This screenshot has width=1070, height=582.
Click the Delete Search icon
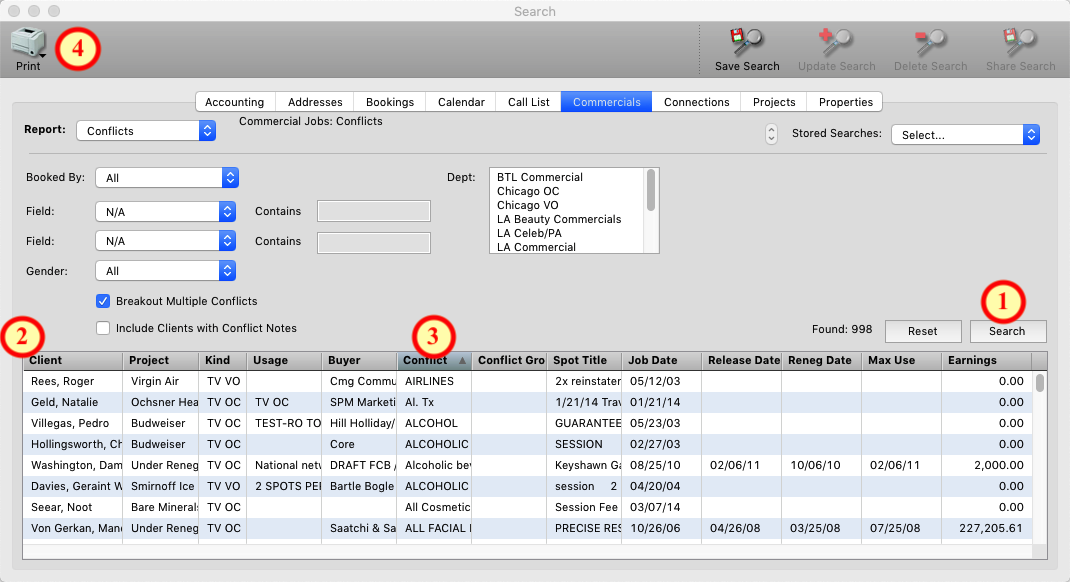[930, 42]
